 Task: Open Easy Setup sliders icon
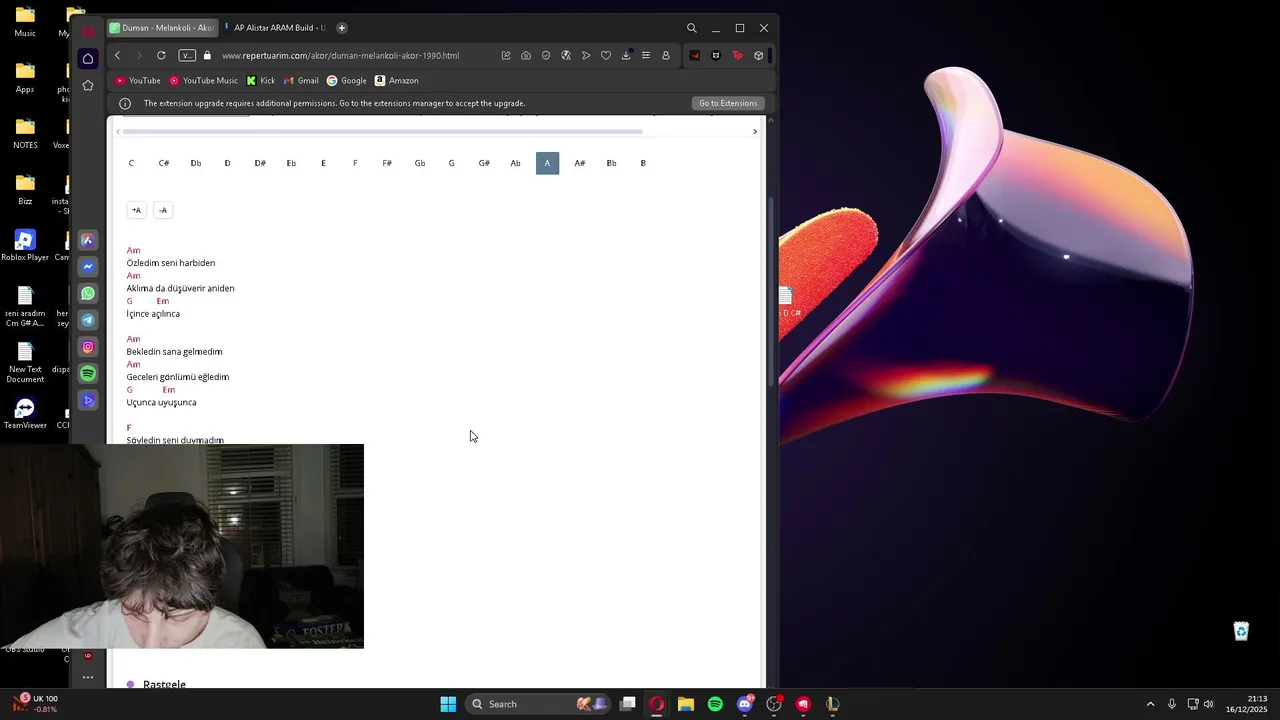pyautogui.click(x=646, y=55)
